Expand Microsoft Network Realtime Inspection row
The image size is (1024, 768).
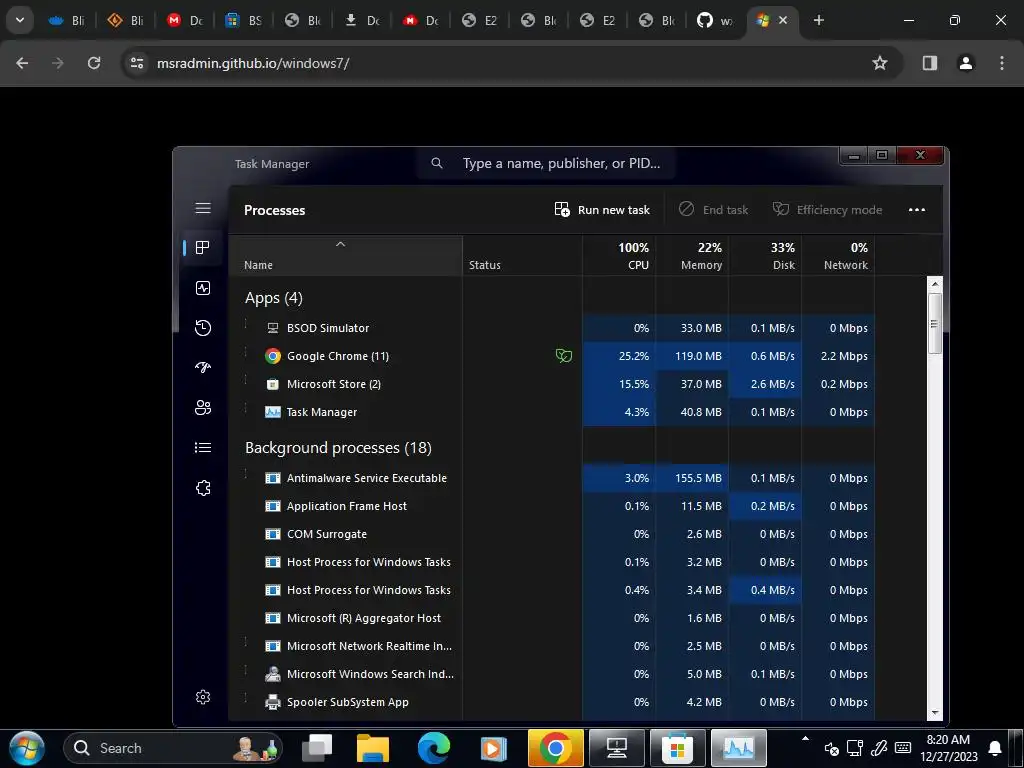246,643
